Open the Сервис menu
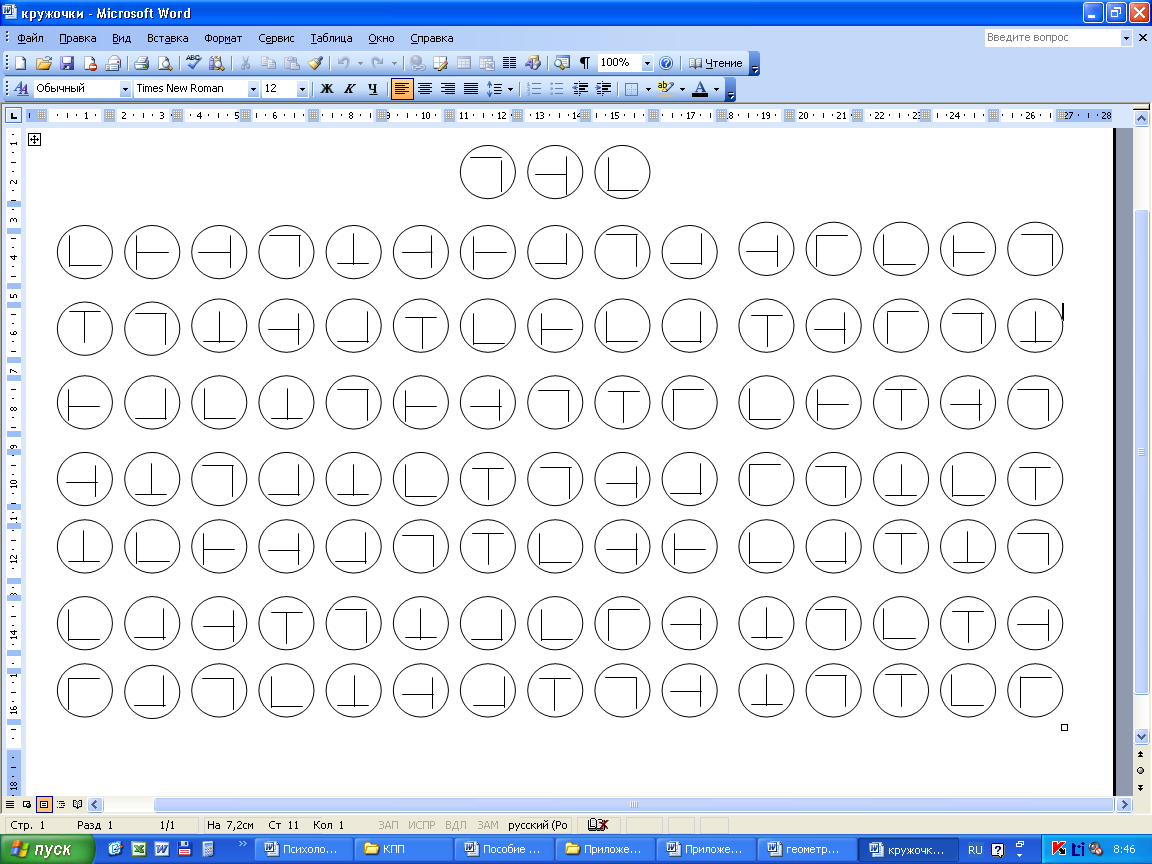Image resolution: width=1152 pixels, height=864 pixels. [276, 38]
